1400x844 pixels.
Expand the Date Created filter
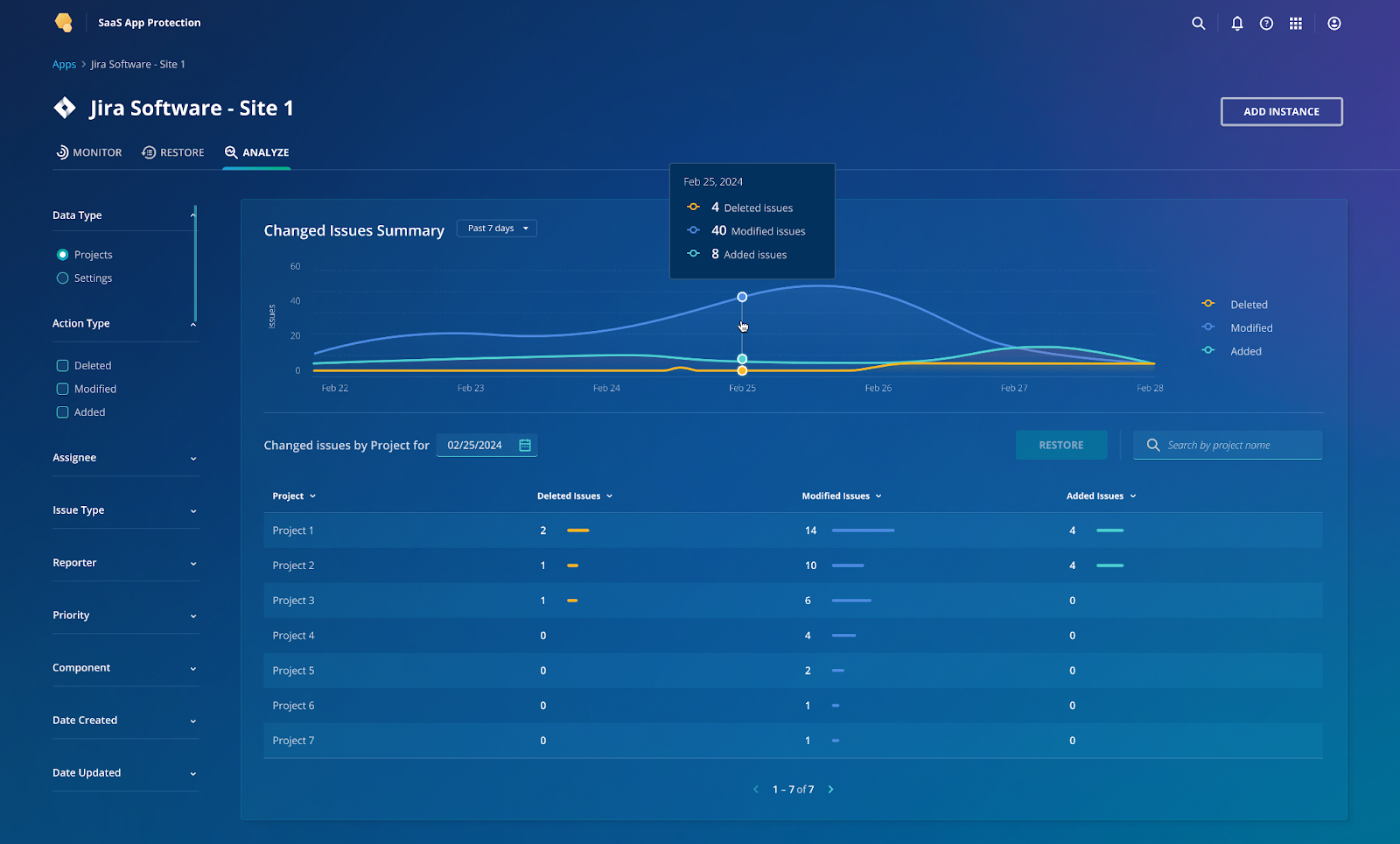(193, 721)
